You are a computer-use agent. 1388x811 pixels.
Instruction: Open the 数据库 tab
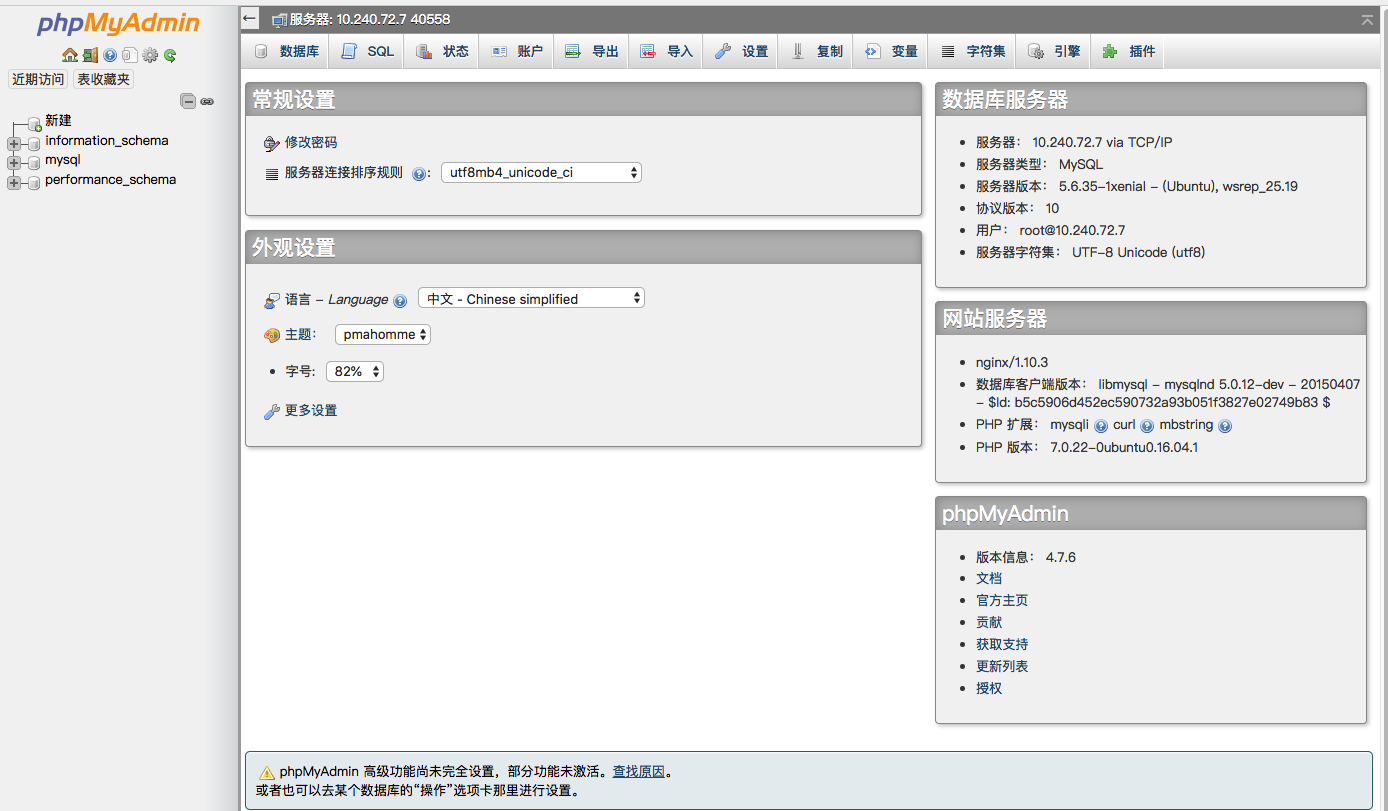click(286, 51)
